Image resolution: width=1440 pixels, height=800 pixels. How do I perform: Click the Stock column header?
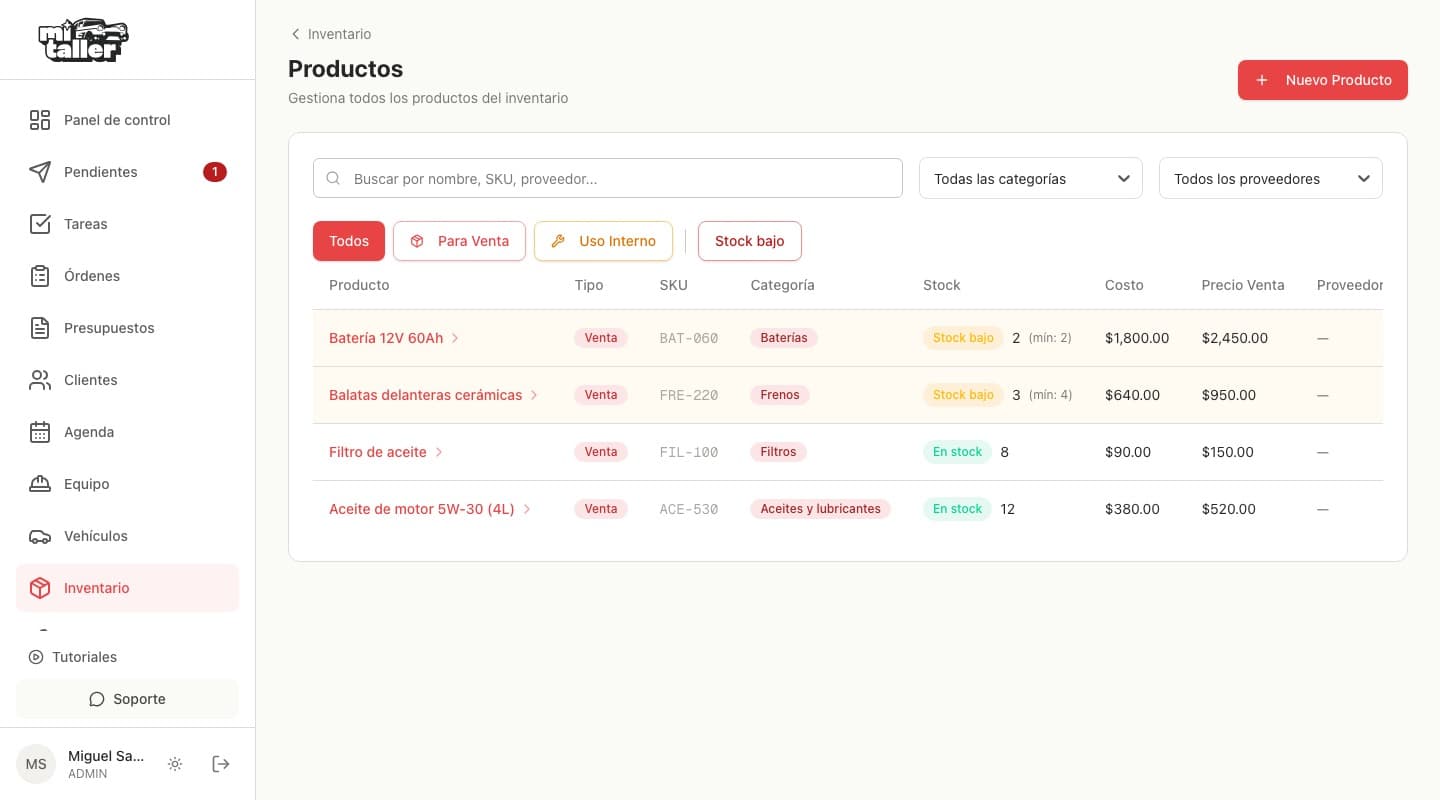click(x=941, y=285)
